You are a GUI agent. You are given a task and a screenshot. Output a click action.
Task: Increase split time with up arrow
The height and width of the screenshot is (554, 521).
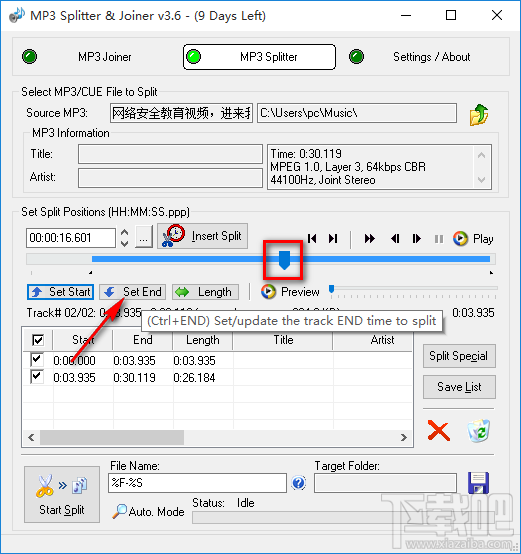pyautogui.click(x=124, y=232)
